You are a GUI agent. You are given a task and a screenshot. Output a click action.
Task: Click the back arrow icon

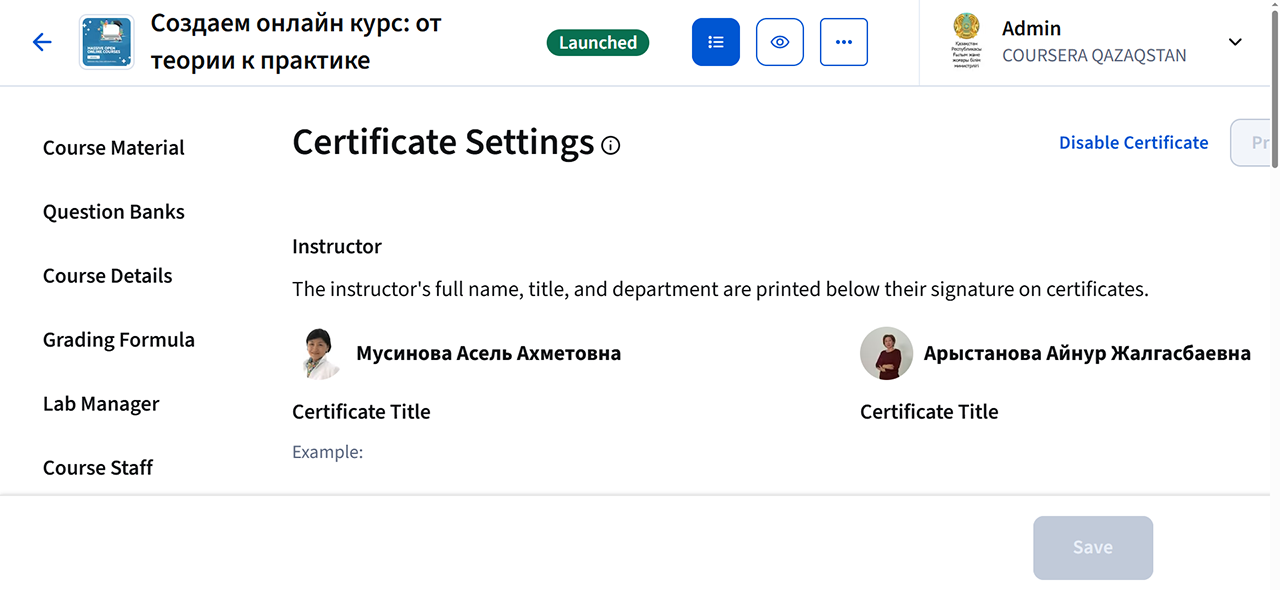(42, 42)
